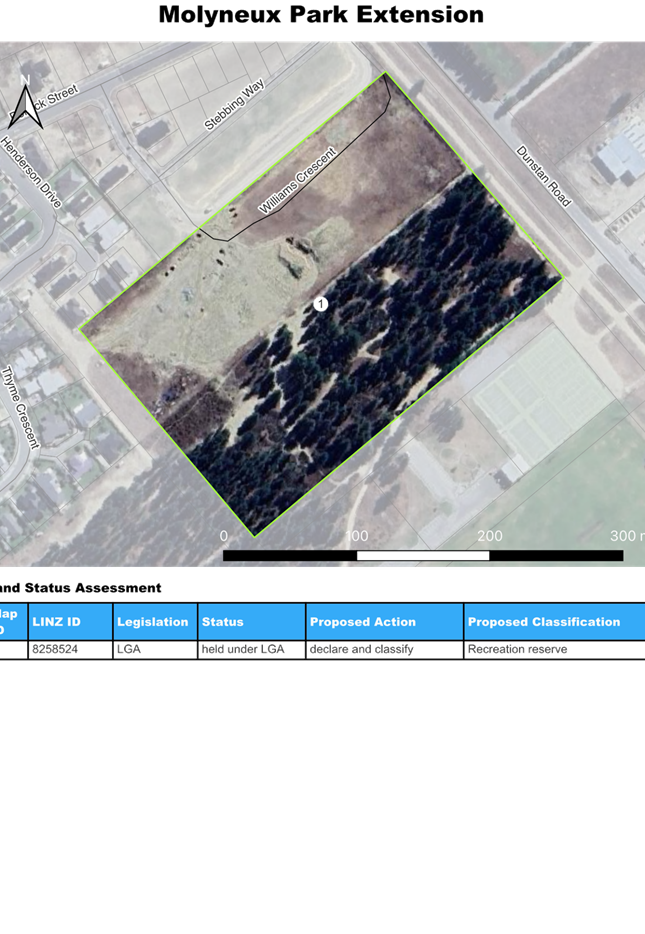Click the Molyneux Park Extension title
The image size is (645, 934).
click(x=321, y=15)
